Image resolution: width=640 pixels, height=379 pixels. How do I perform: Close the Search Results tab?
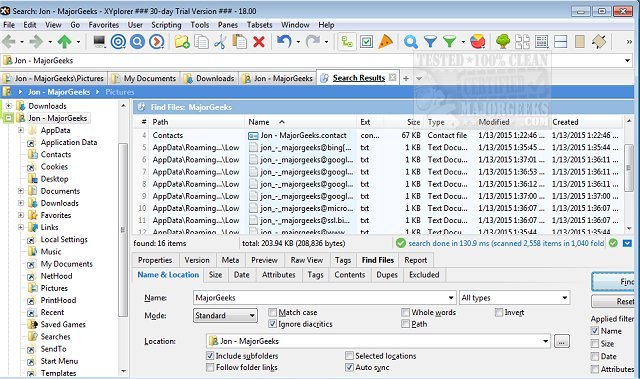tap(392, 77)
